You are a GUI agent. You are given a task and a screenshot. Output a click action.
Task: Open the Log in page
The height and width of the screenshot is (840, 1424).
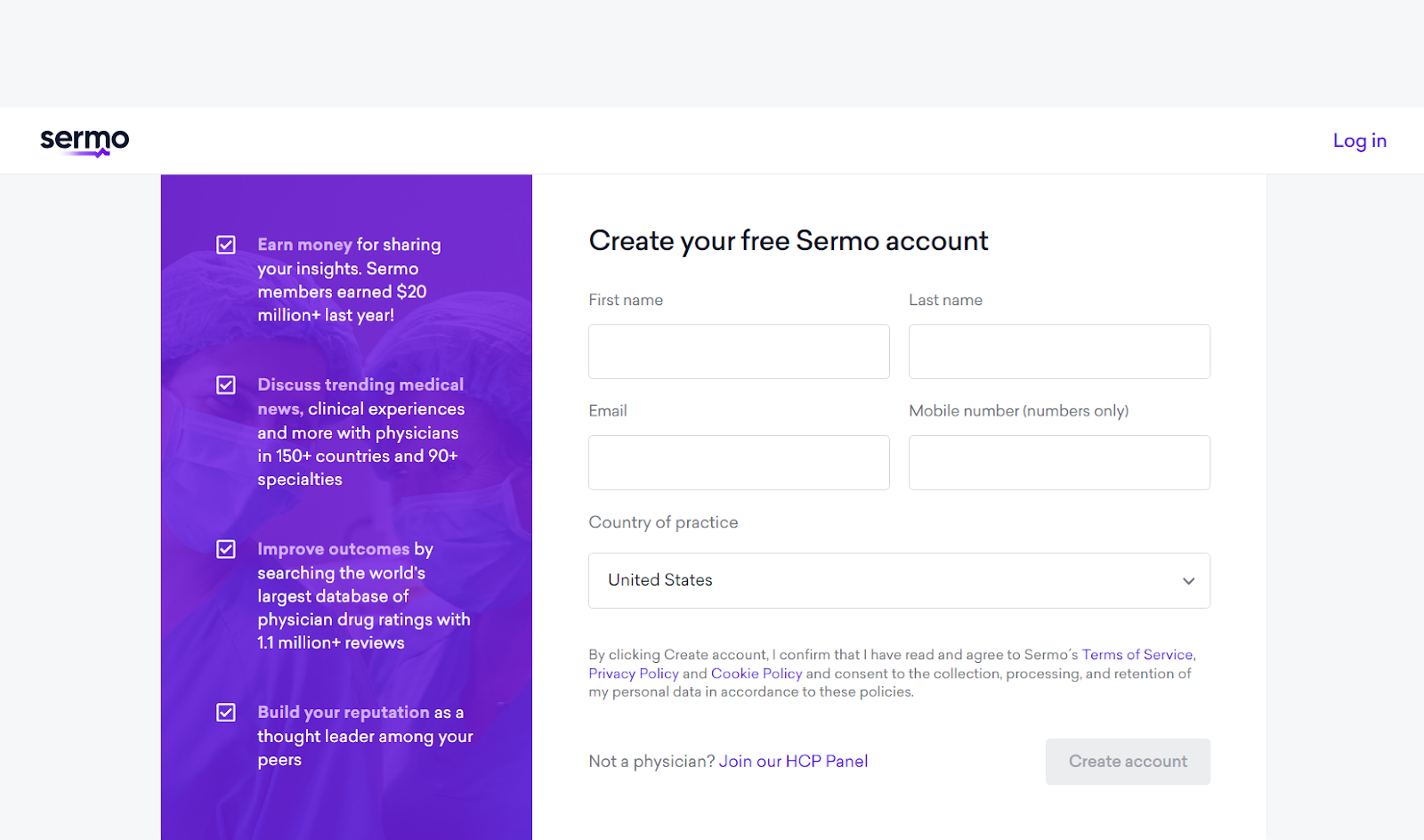pos(1359,141)
